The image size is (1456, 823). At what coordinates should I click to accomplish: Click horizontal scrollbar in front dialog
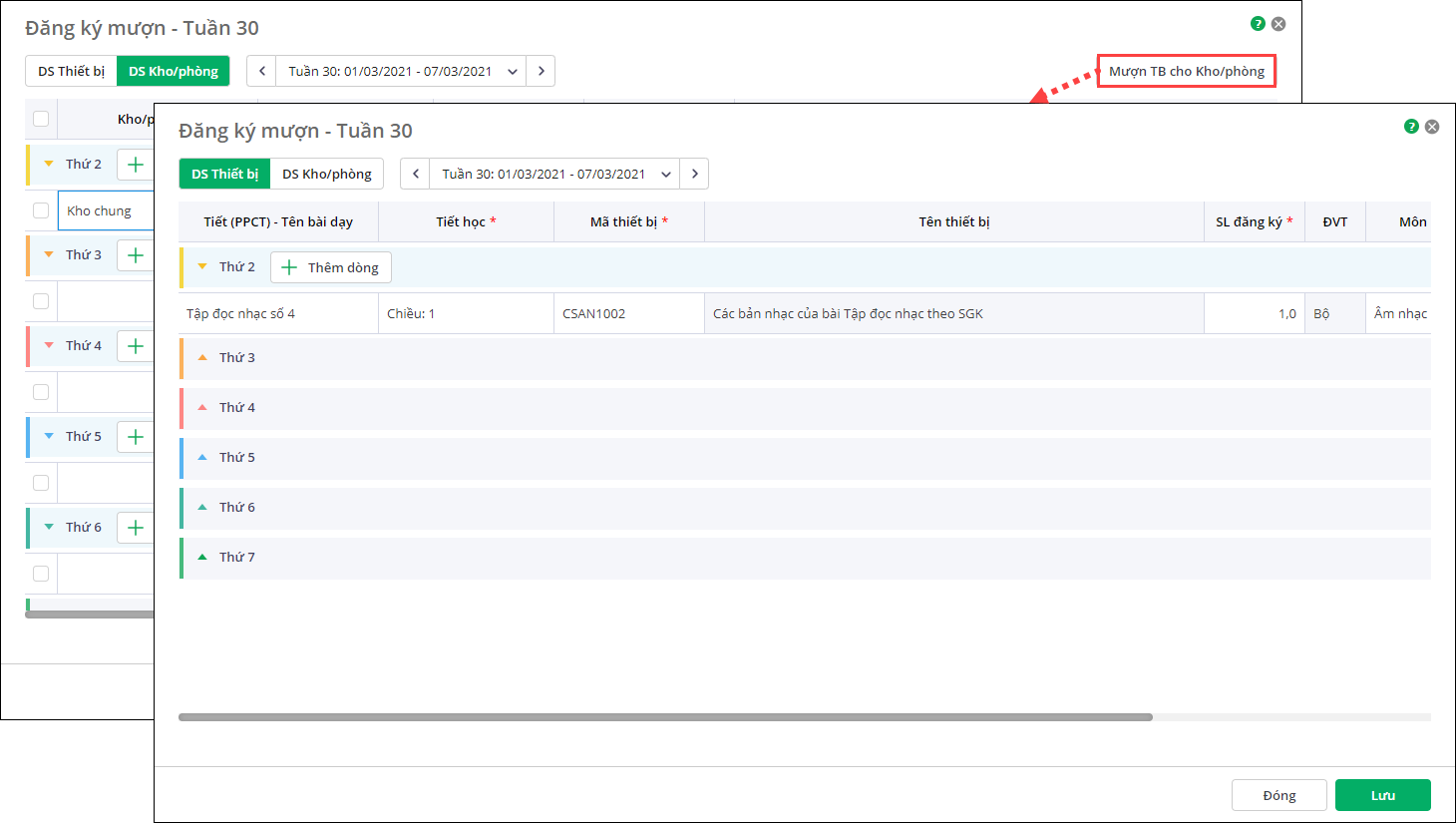[665, 717]
